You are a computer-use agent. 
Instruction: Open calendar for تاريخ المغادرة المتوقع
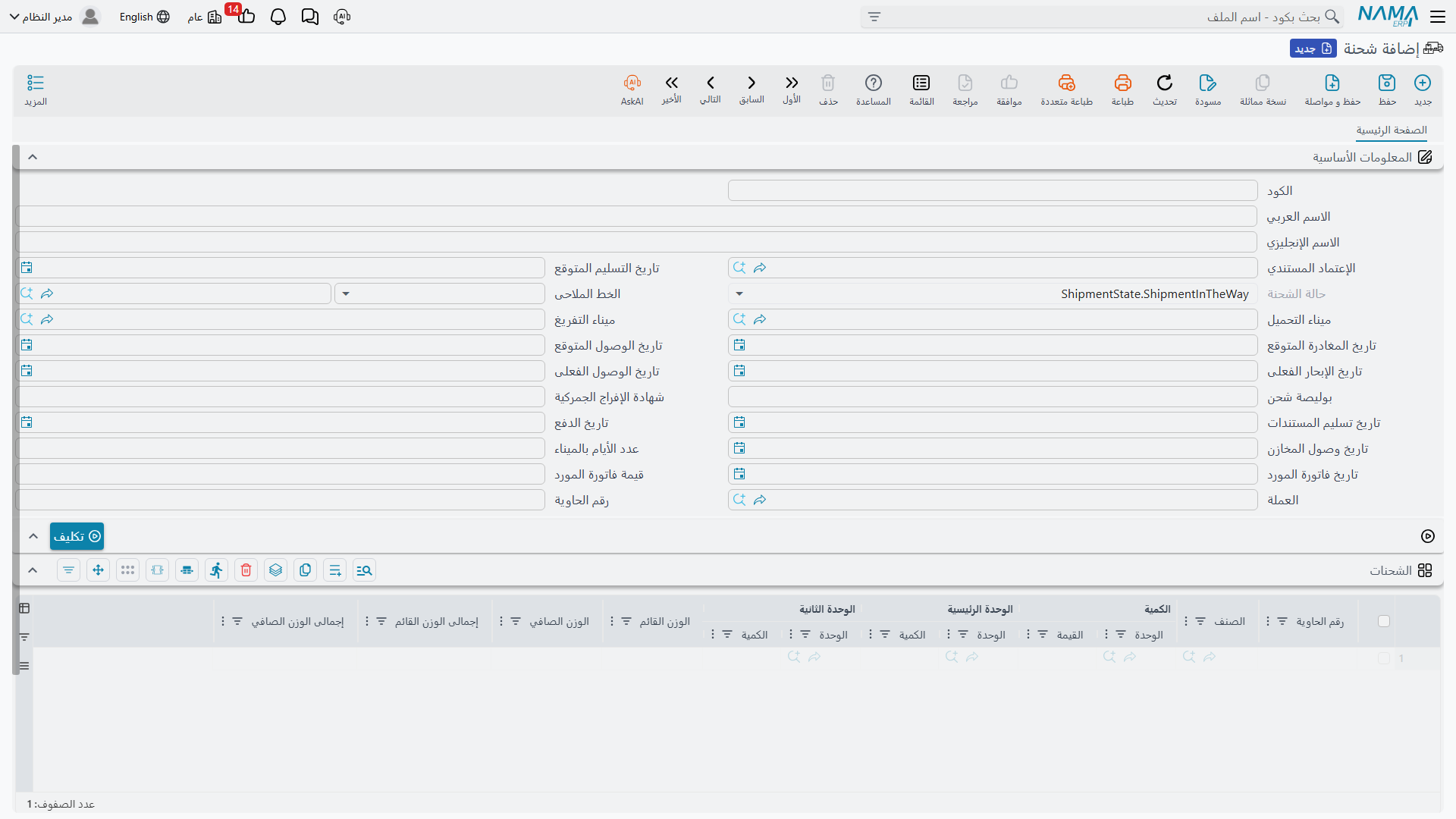(739, 345)
